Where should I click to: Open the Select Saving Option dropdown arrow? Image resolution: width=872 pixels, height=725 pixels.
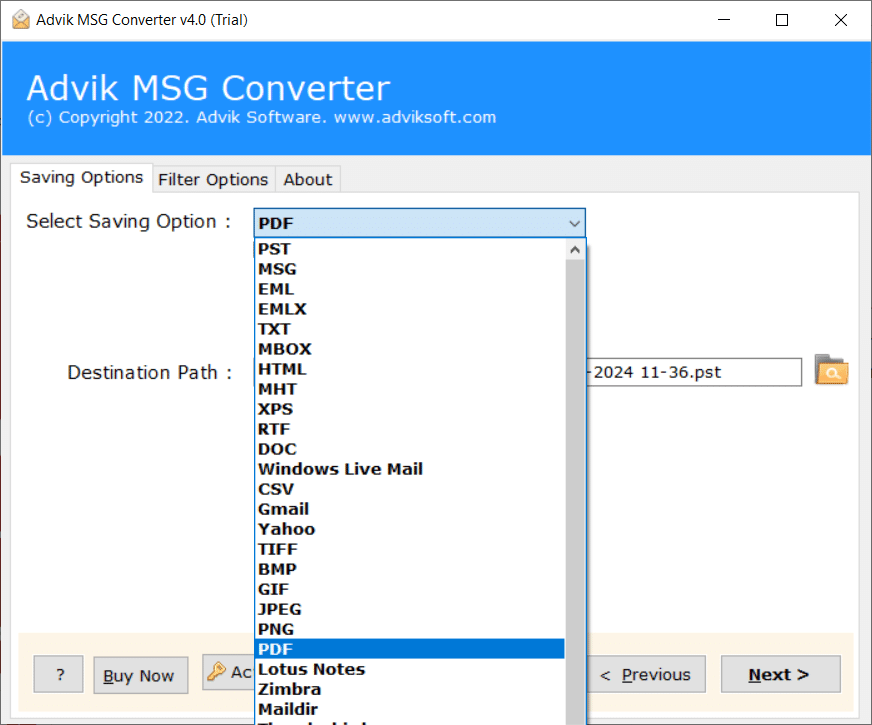574,224
